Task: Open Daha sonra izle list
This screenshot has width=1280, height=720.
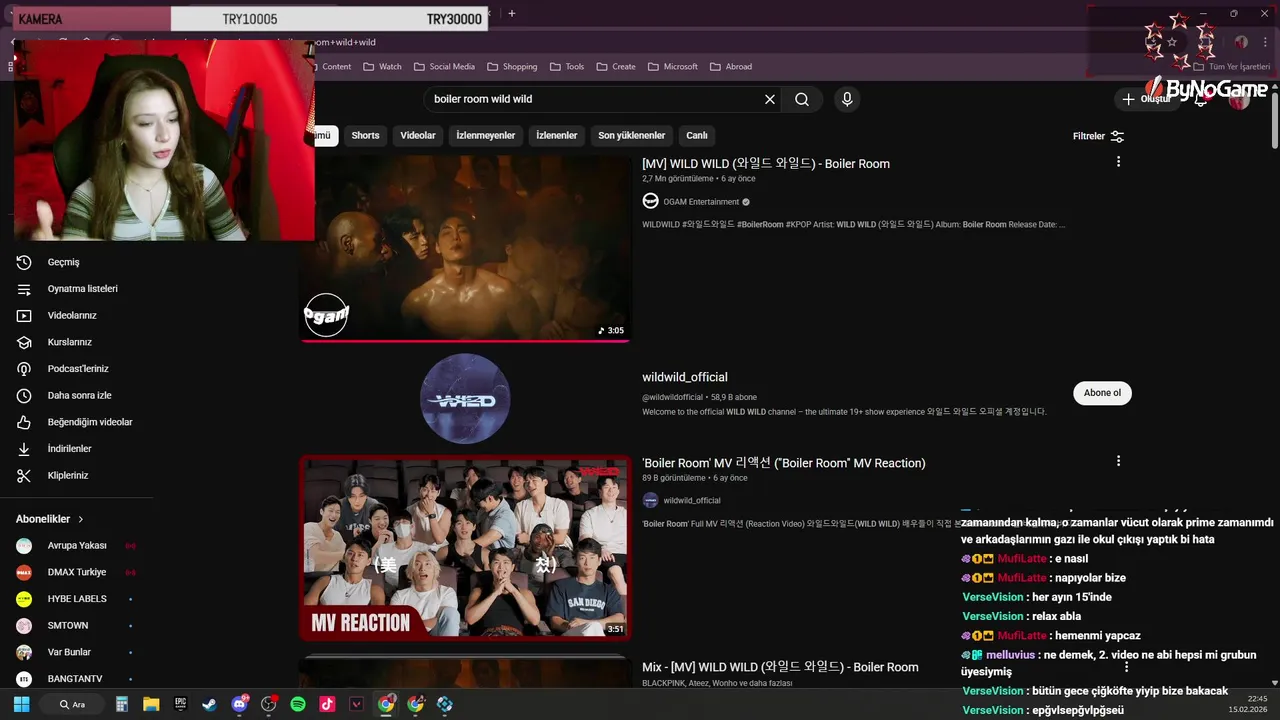Action: point(78,395)
